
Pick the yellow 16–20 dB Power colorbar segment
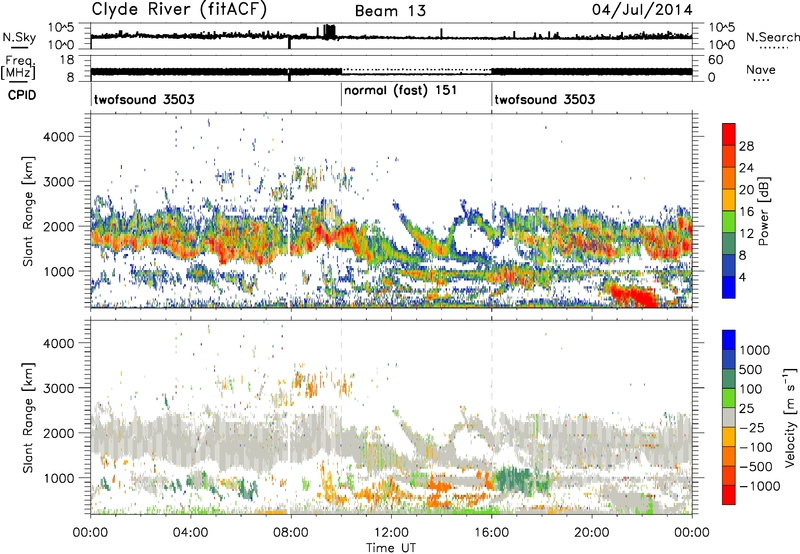pyautogui.click(x=729, y=199)
